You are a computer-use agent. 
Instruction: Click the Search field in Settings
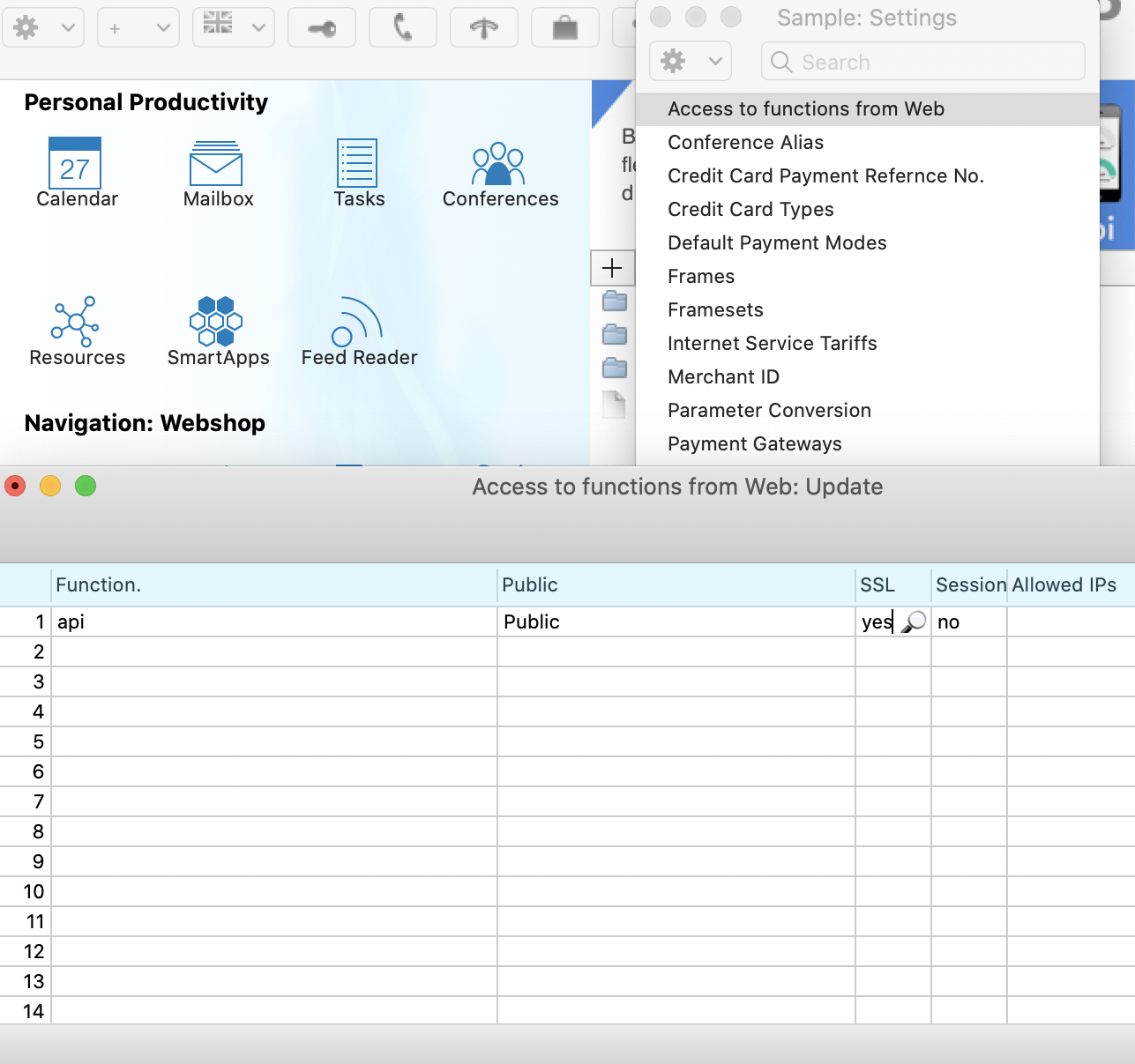[922, 62]
